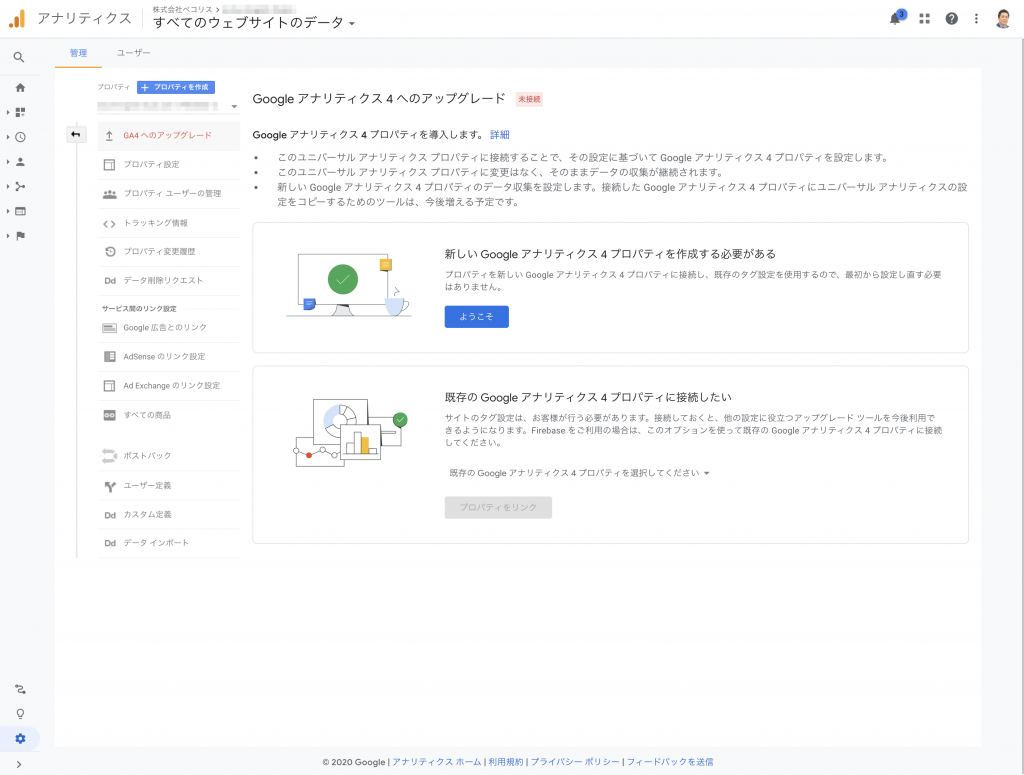Open the search icon in left sidebar
Image resolution: width=1024 pixels, height=775 pixels.
tap(19, 57)
